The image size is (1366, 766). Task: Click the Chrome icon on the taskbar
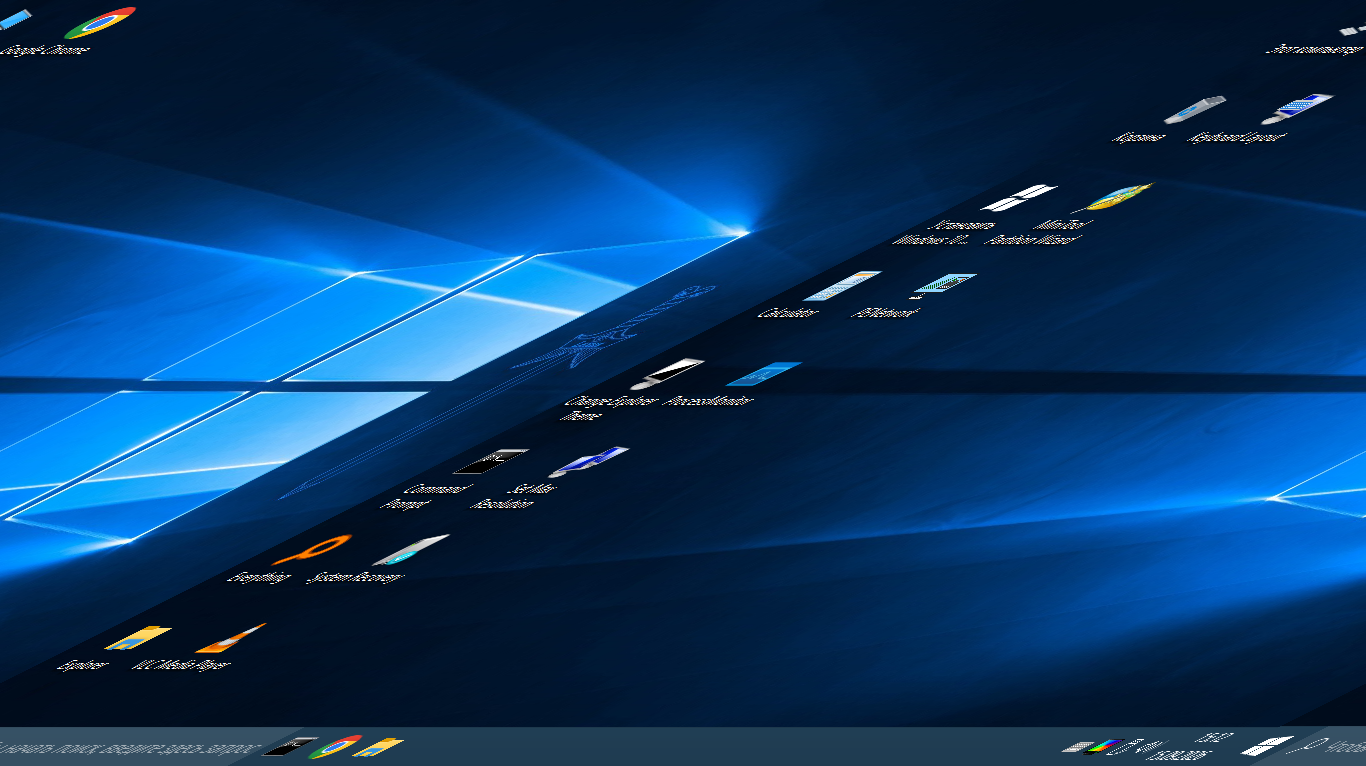[335, 746]
